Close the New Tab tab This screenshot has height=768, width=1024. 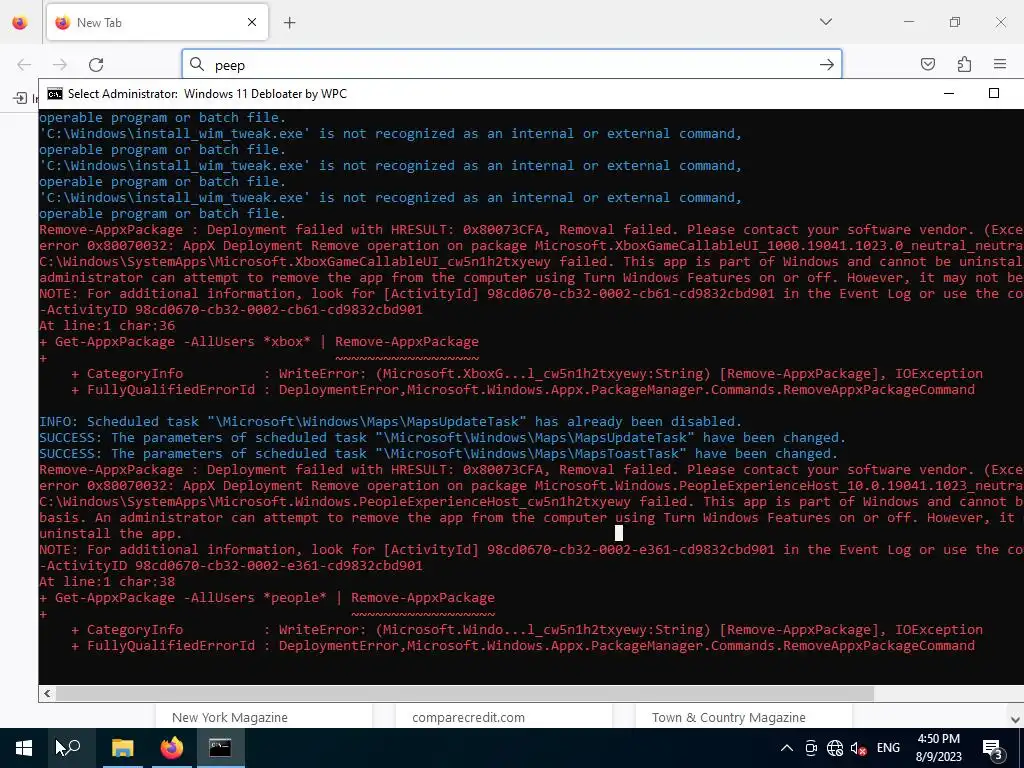(252, 22)
